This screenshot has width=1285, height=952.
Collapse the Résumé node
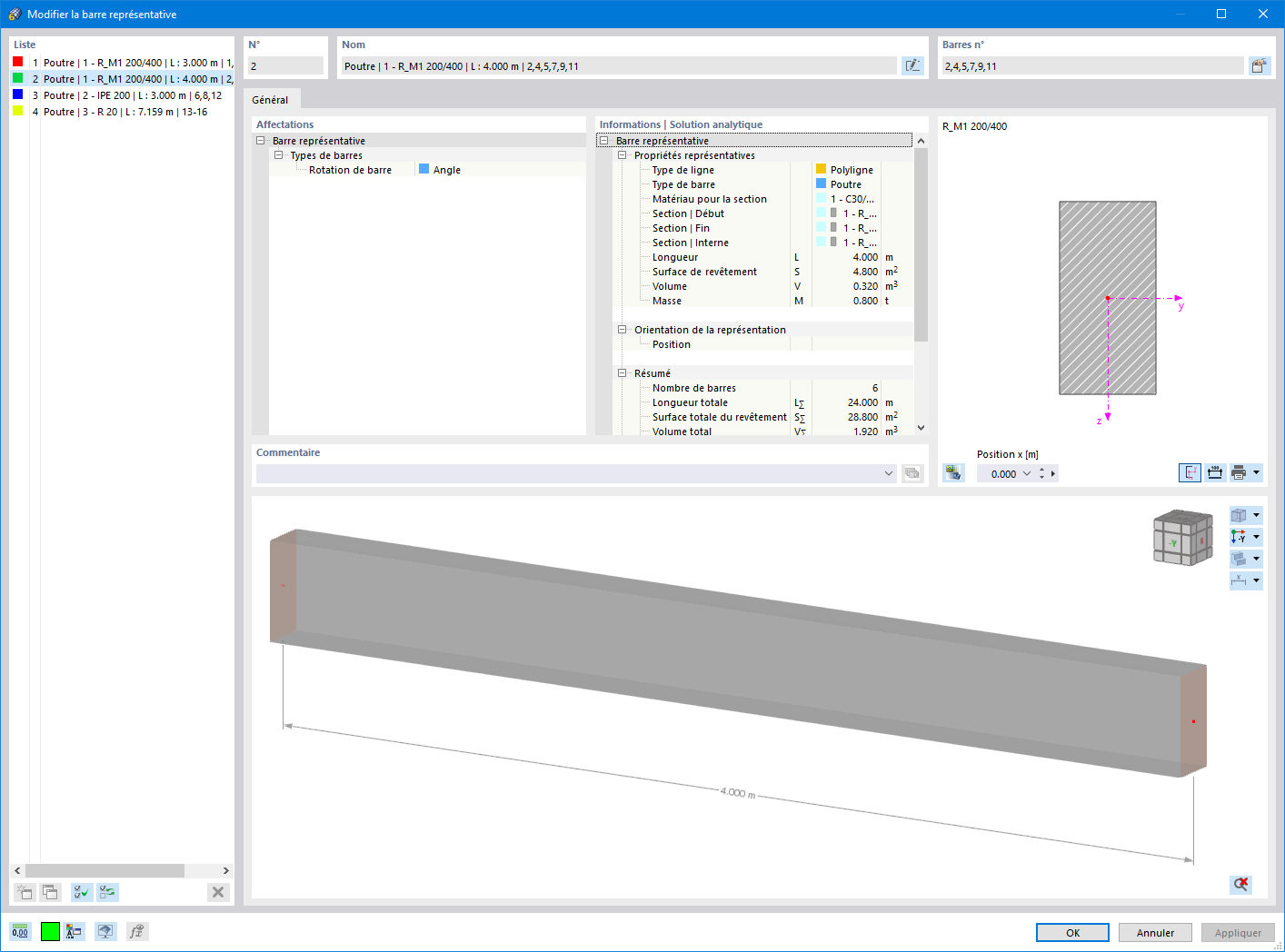(x=623, y=373)
